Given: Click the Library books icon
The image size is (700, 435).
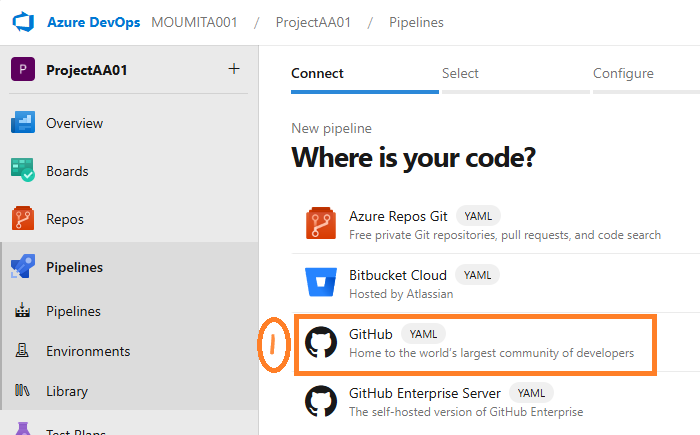Looking at the screenshot, I should click(x=22, y=390).
